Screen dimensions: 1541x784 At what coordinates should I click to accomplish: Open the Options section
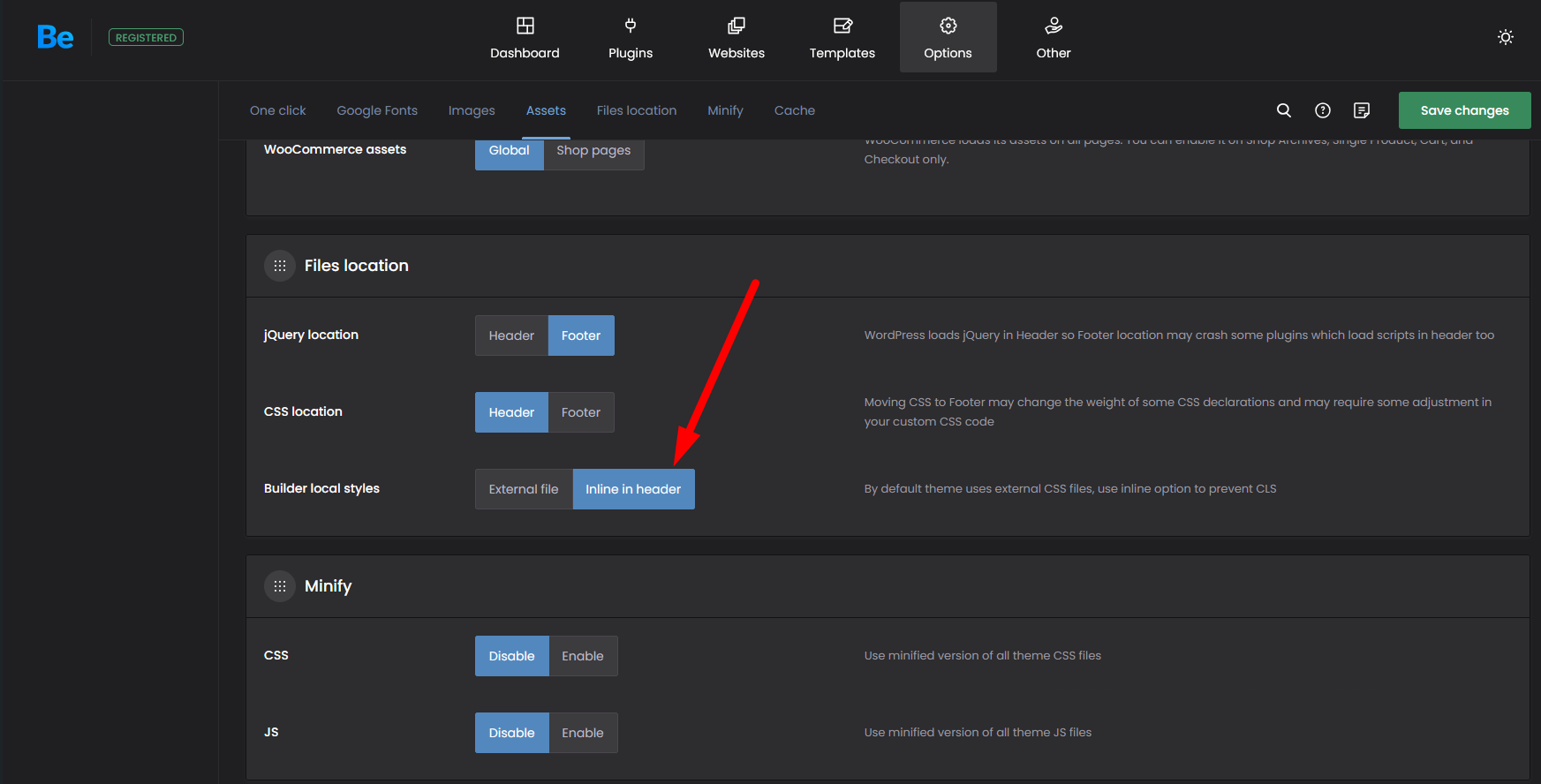coord(948,37)
